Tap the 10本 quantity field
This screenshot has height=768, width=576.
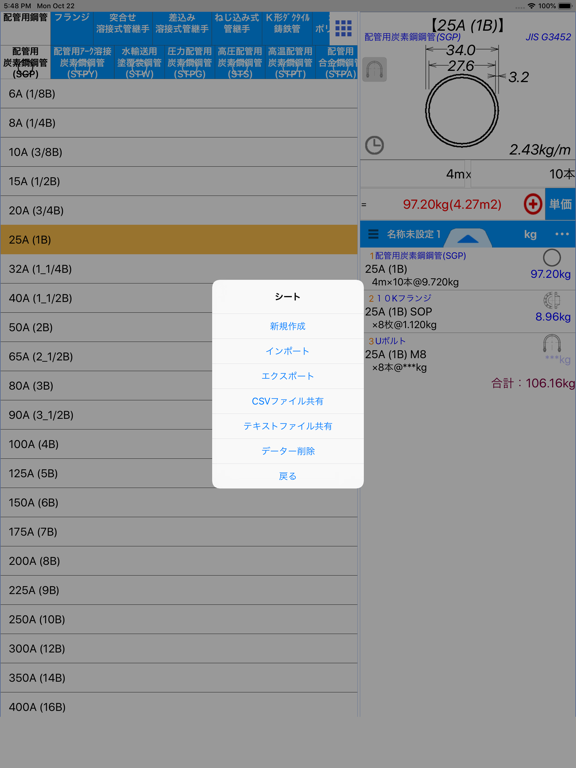point(524,174)
